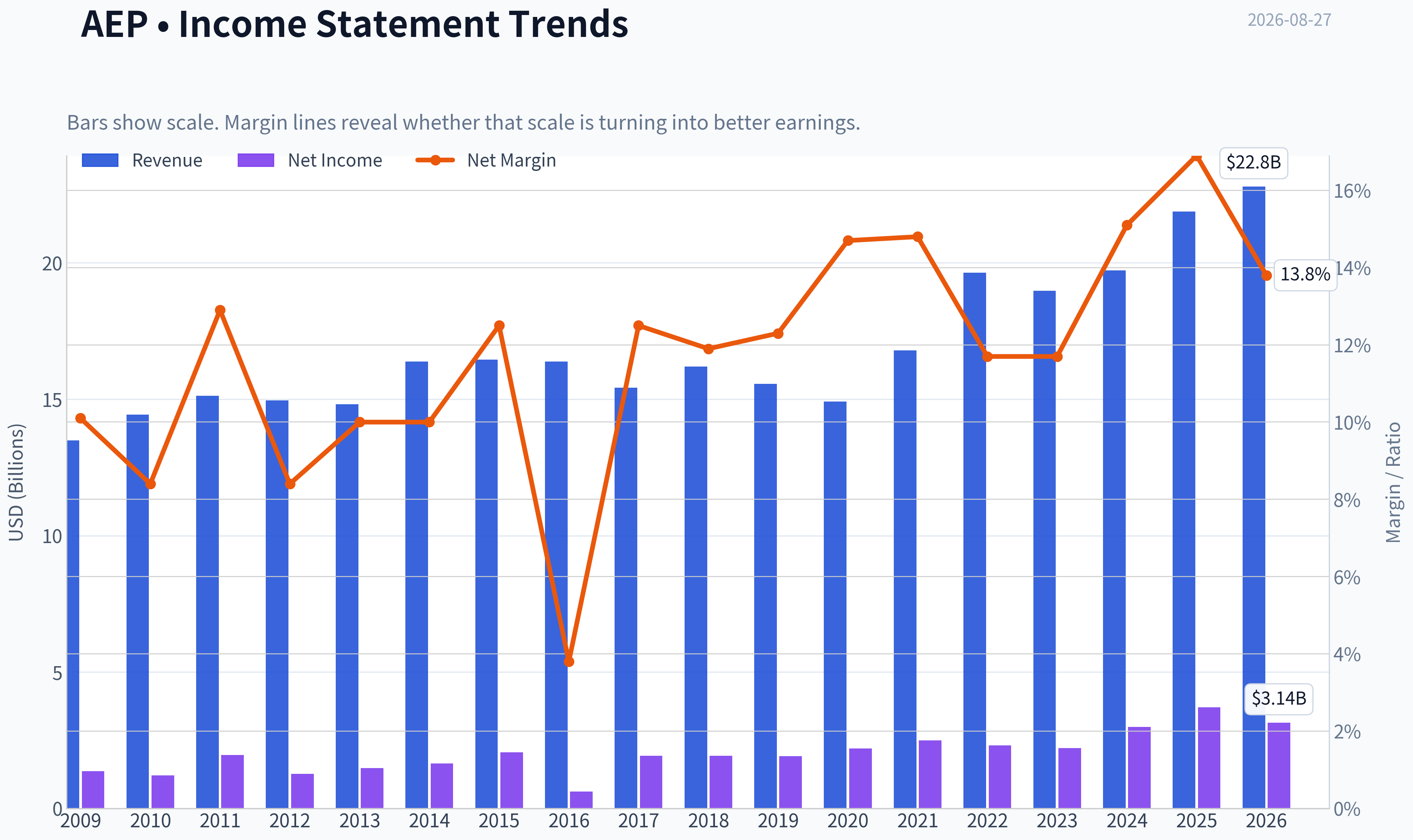Select the 2022 revenue bar

tap(975, 540)
